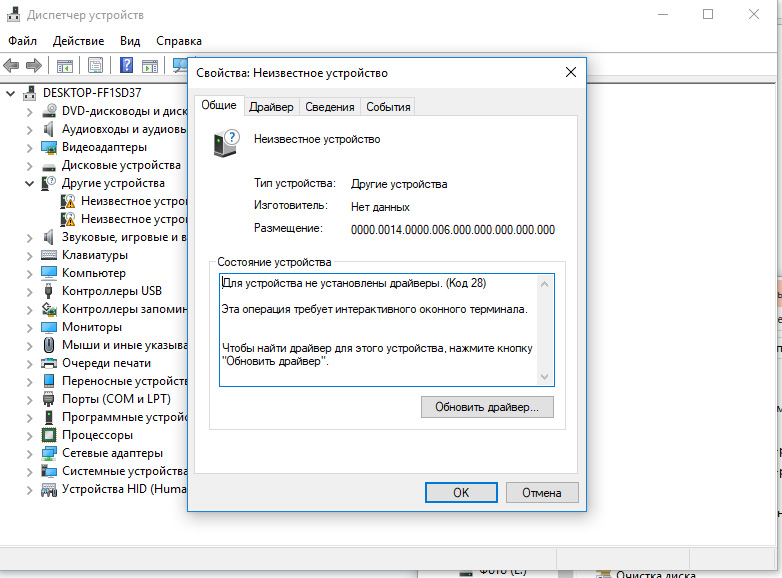Click the Очереди печати printer icon

[x=49, y=363]
